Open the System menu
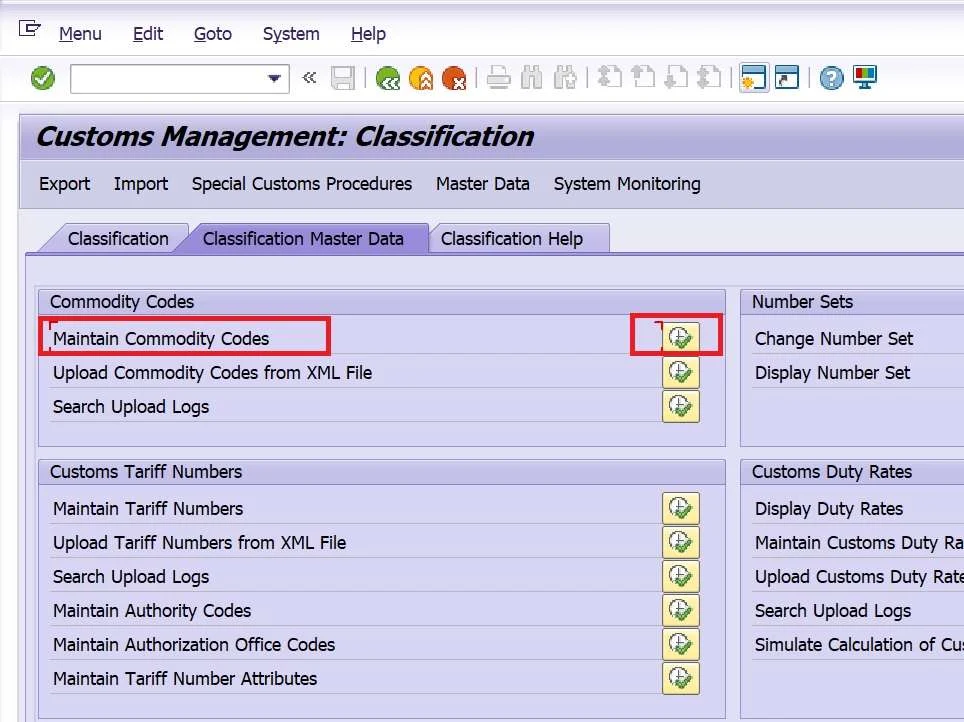This screenshot has width=964, height=722. [291, 34]
